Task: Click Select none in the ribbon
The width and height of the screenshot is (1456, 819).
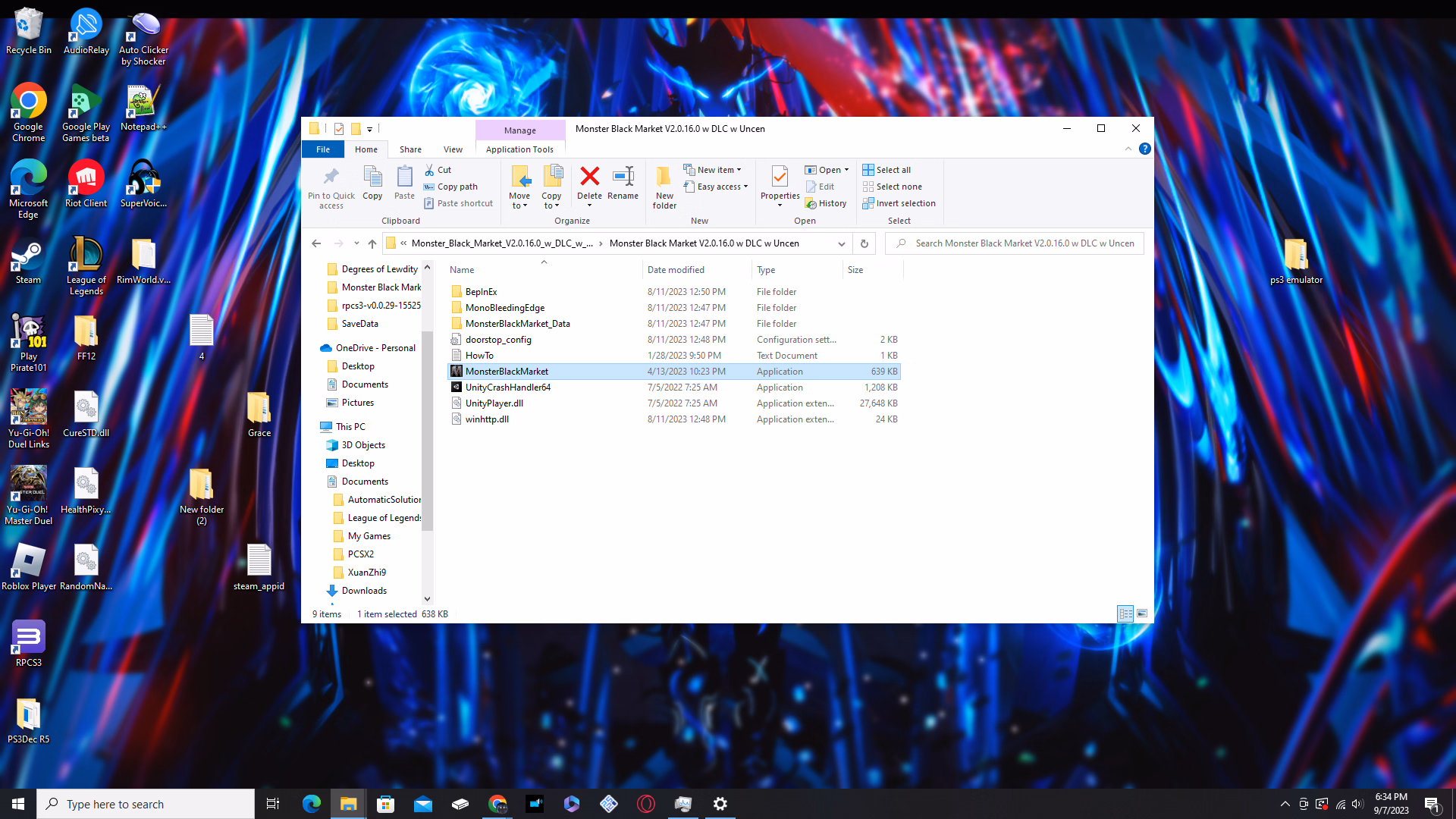Action: click(893, 187)
